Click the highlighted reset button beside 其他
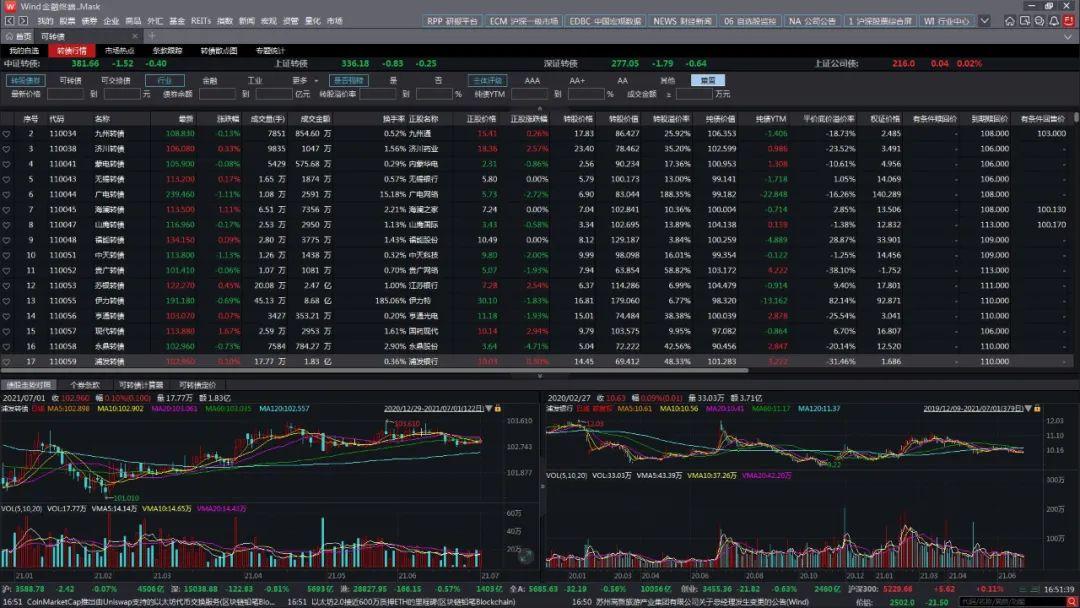The image size is (1080, 608). coord(708,81)
